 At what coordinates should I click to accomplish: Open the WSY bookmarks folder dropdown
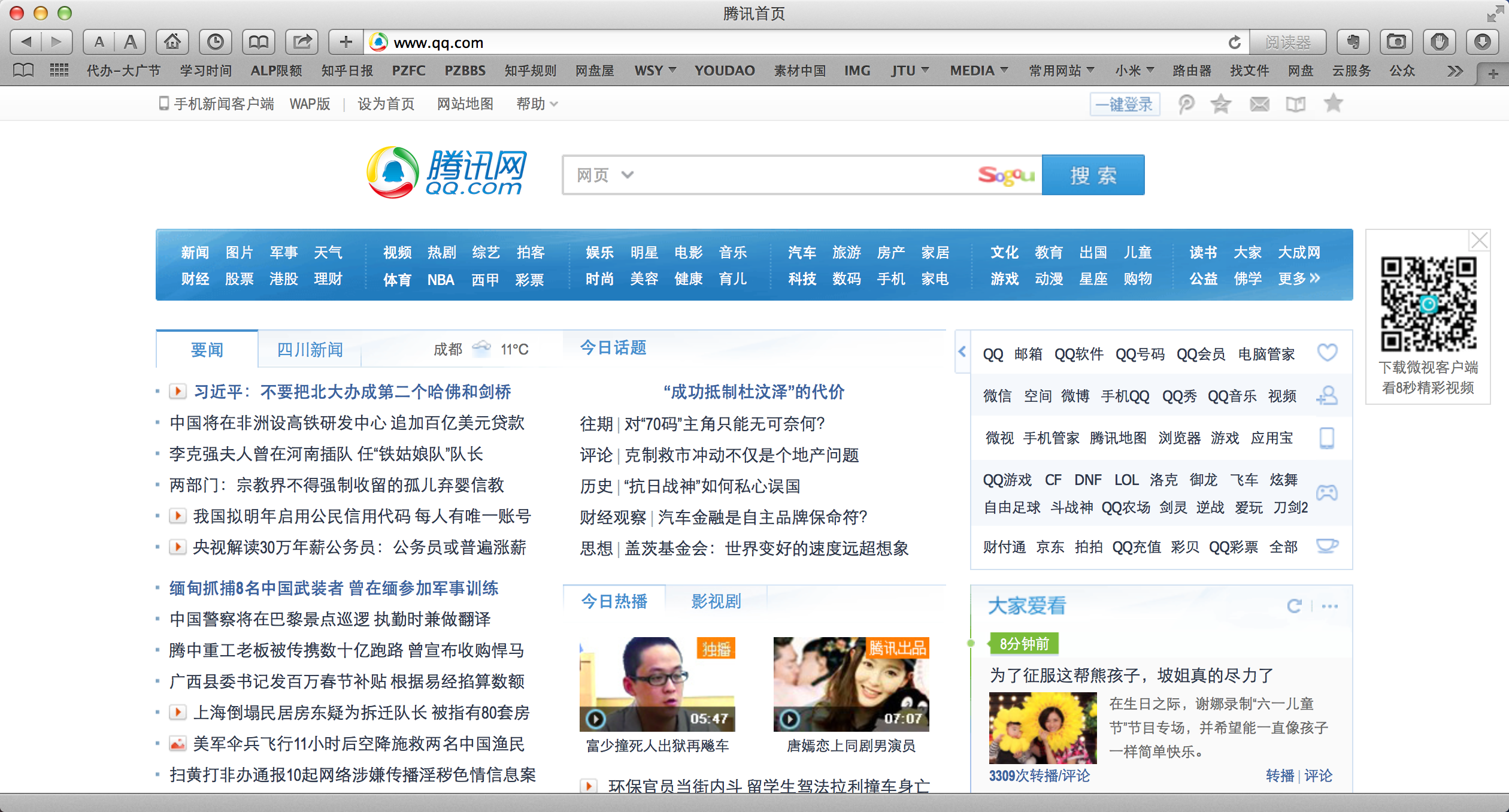(655, 71)
